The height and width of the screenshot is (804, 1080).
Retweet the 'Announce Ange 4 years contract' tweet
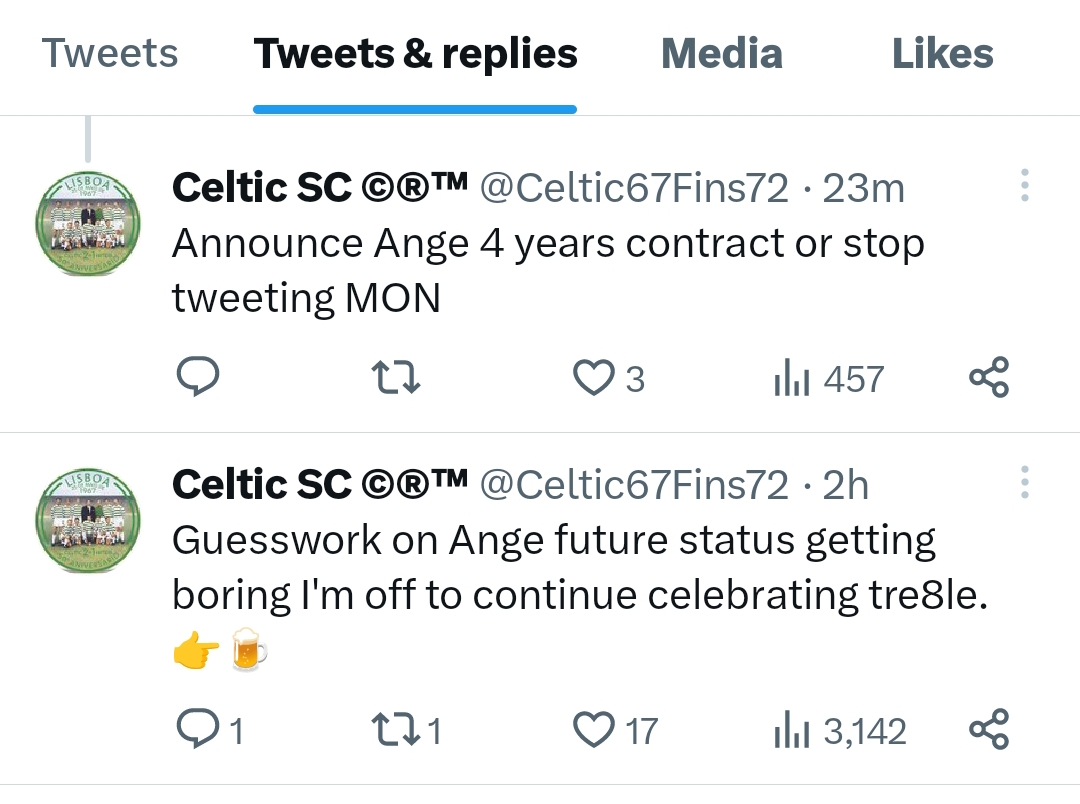tap(395, 378)
